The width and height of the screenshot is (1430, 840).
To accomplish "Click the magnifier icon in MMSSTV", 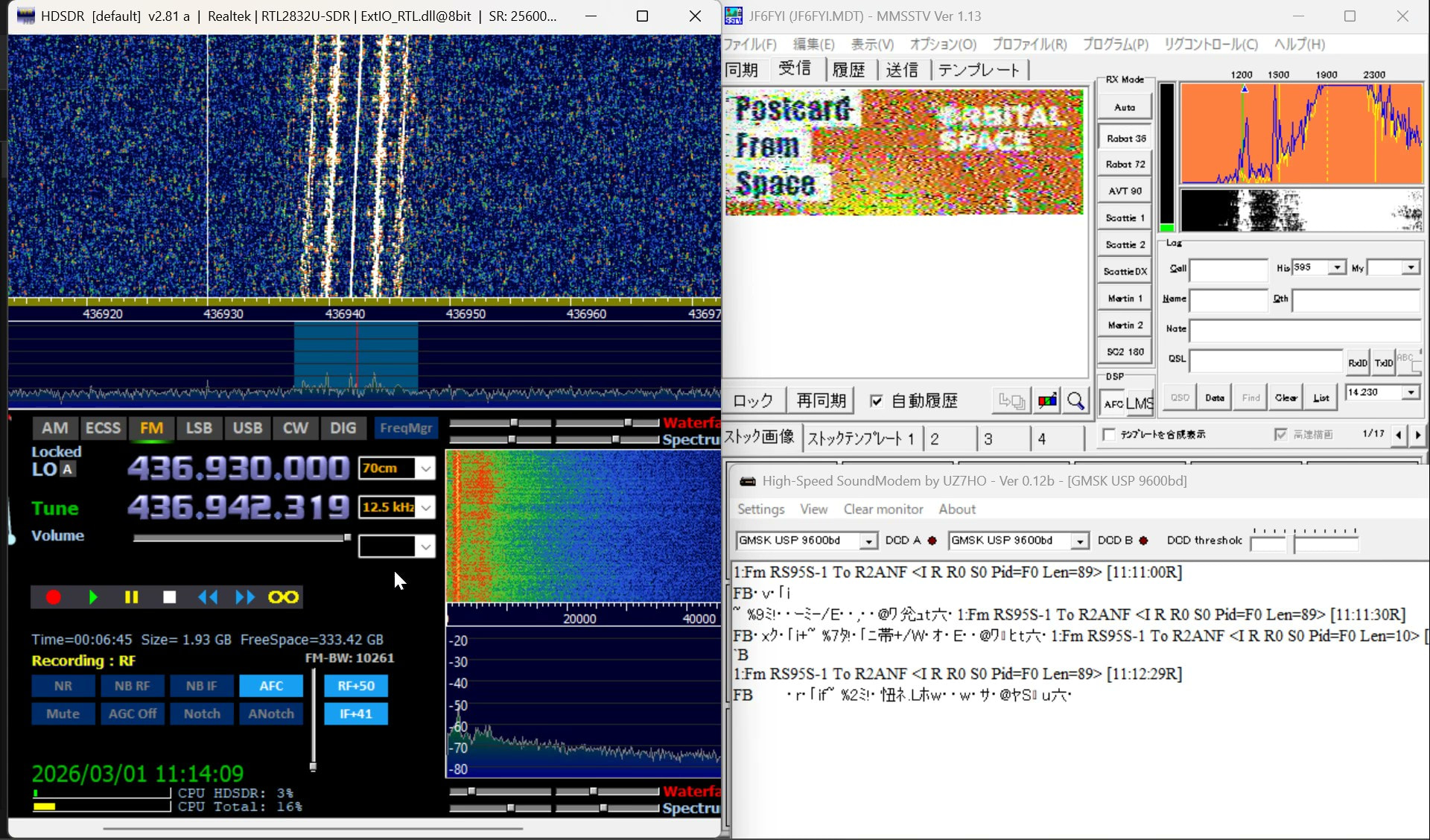I will (x=1075, y=401).
